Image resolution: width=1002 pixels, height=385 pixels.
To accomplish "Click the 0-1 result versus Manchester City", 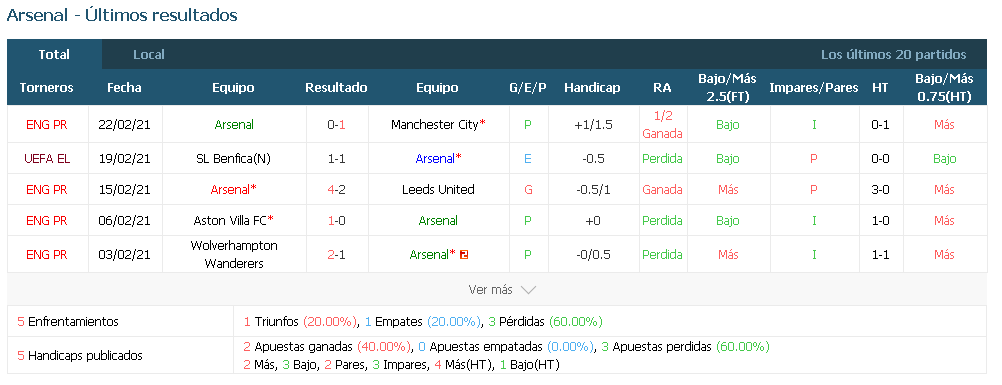I will tap(336, 125).
